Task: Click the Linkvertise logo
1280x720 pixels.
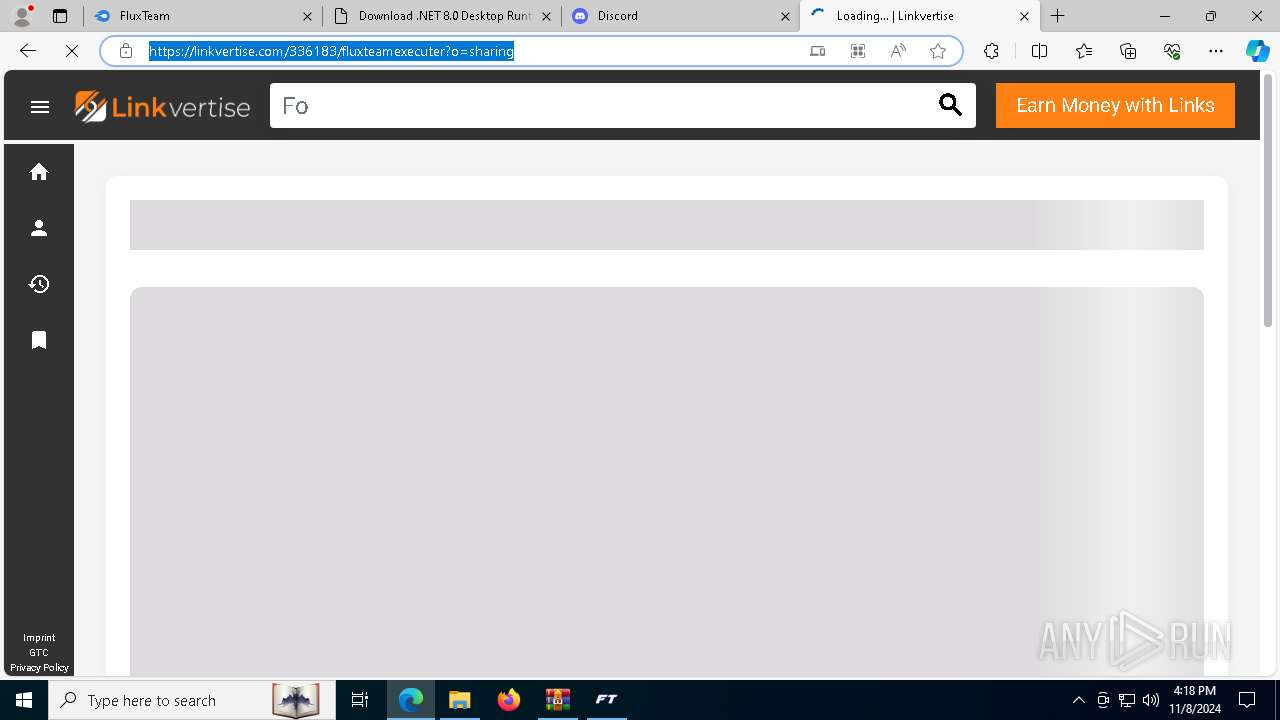Action: [x=162, y=106]
